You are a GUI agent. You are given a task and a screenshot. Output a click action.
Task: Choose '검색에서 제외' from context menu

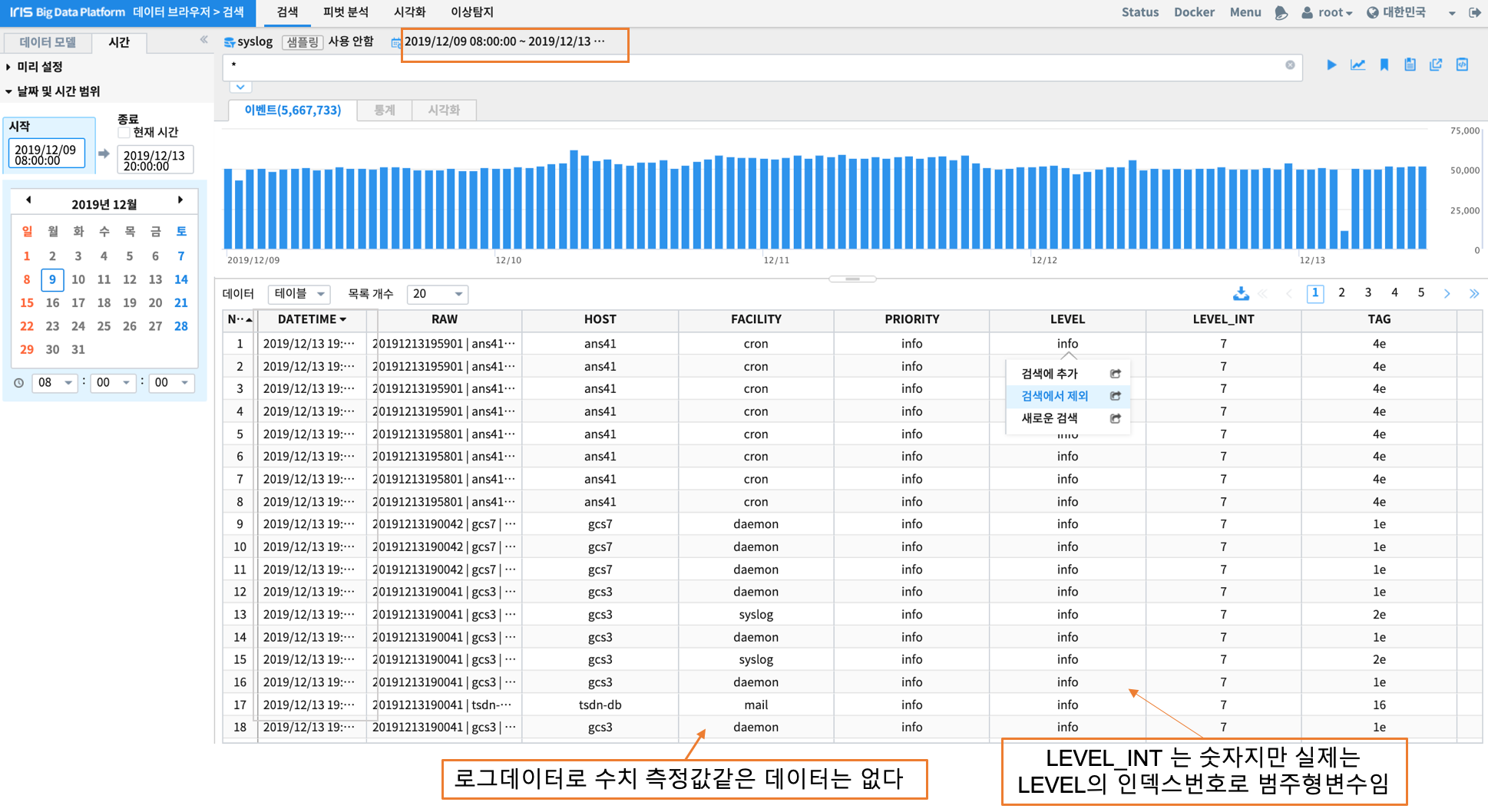point(1055,396)
